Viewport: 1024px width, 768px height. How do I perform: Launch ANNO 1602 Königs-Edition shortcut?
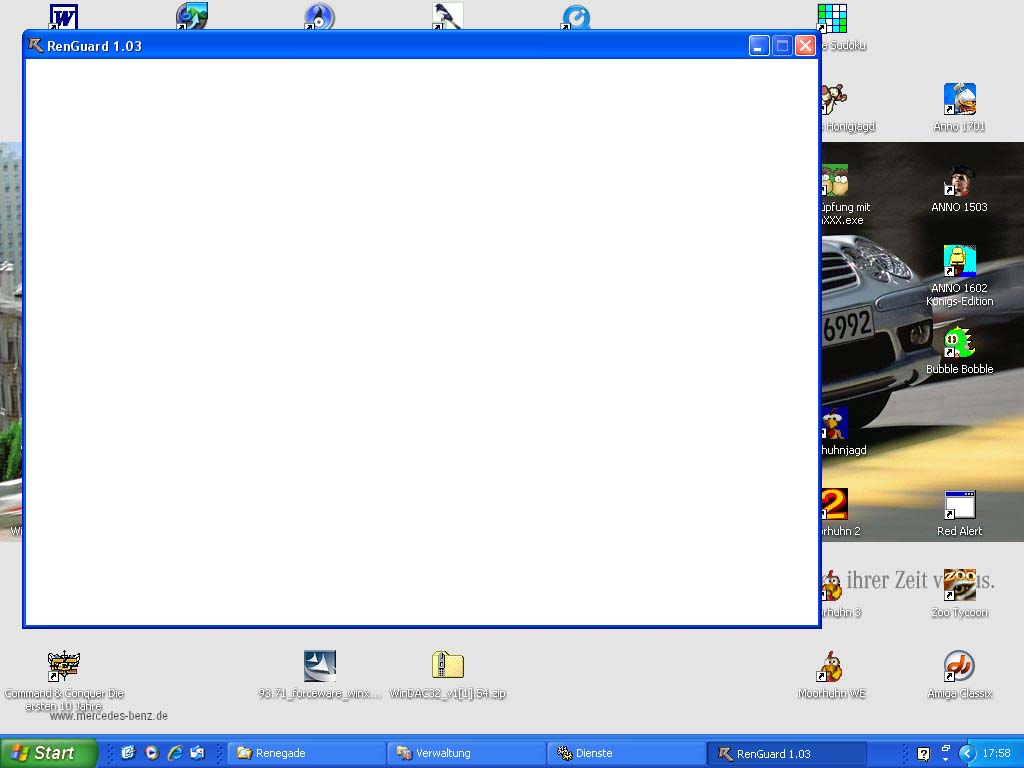tap(959, 262)
